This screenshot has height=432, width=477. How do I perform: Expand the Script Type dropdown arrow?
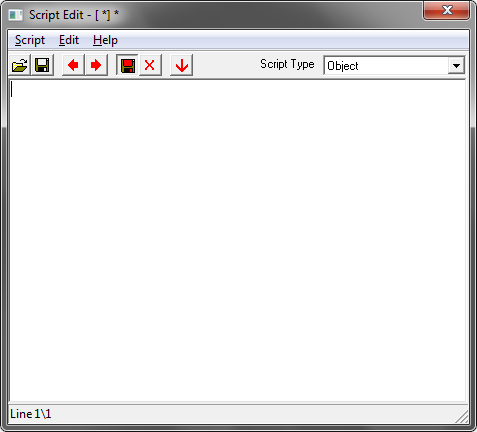pos(456,65)
